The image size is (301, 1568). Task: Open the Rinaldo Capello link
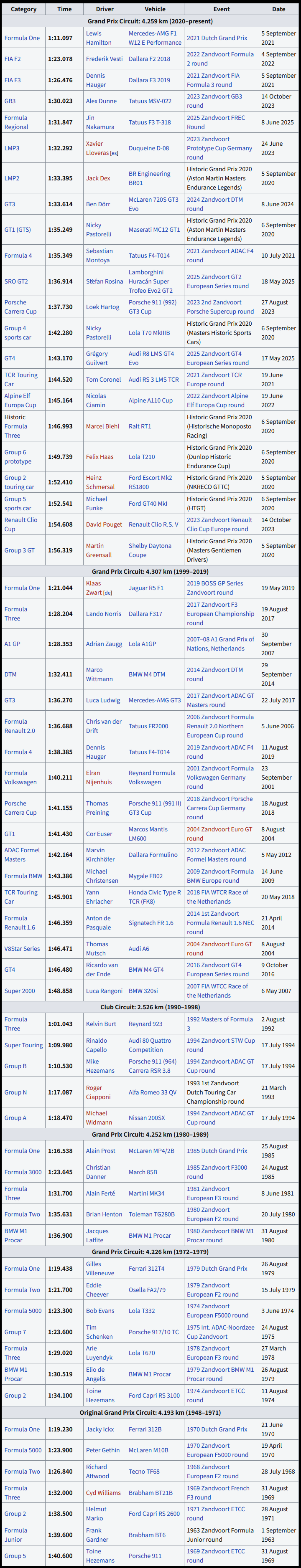[97, 1045]
